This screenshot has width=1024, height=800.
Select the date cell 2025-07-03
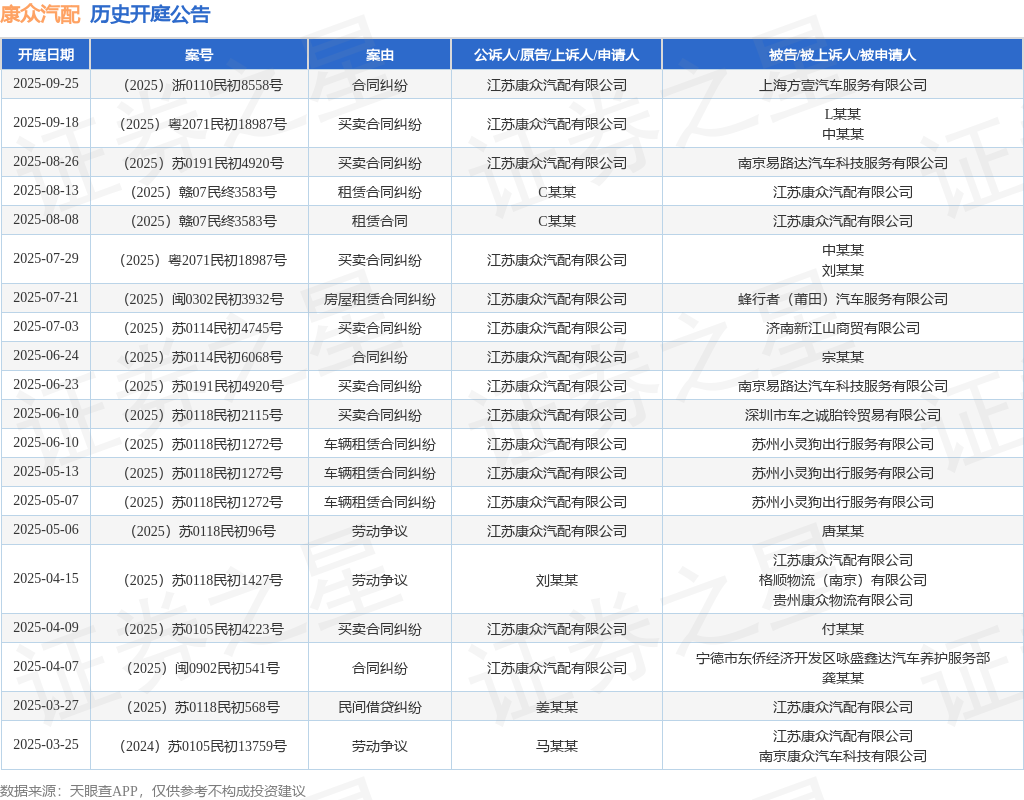click(x=46, y=327)
